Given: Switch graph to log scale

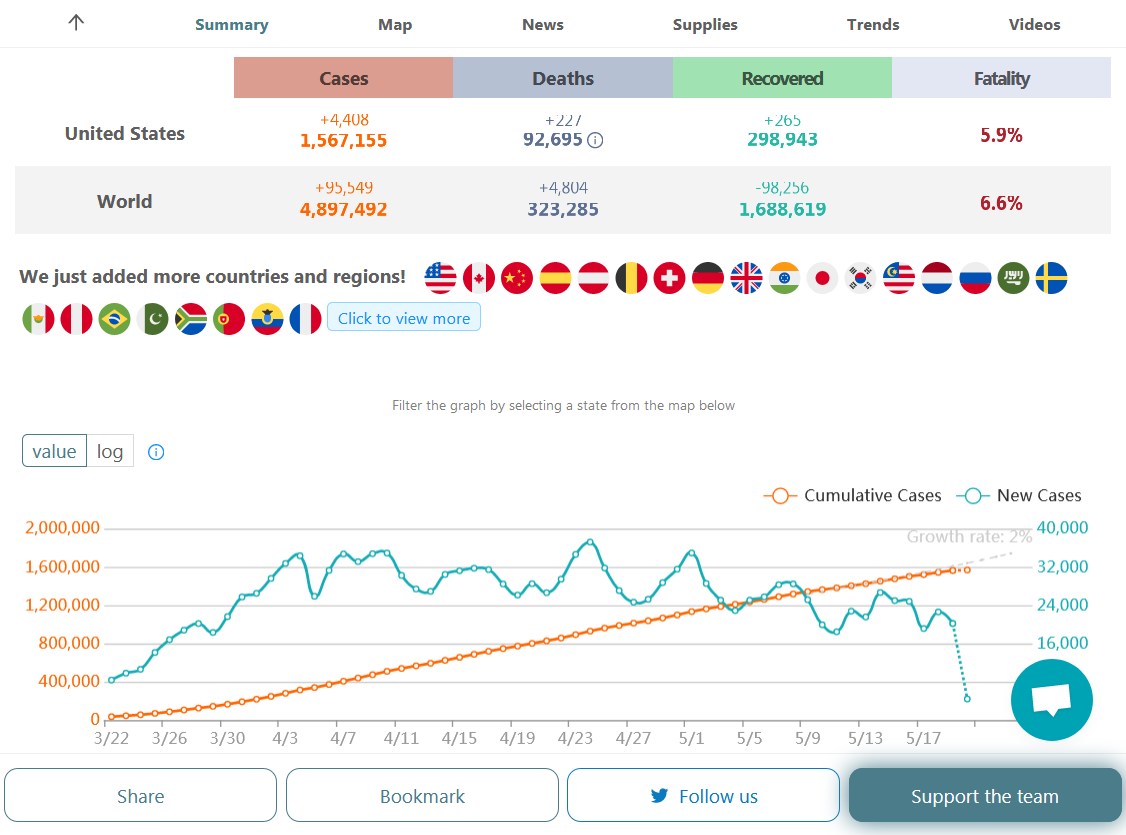Looking at the screenshot, I should coord(110,451).
